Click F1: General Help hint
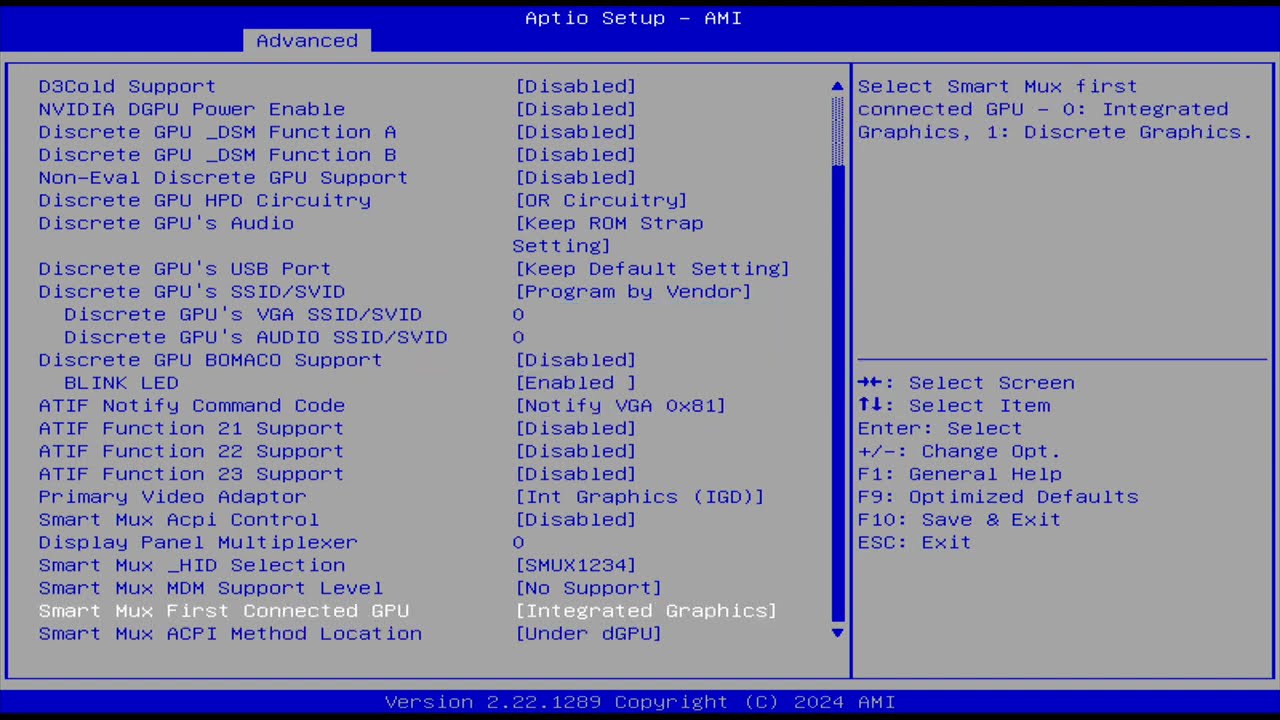 [959, 474]
